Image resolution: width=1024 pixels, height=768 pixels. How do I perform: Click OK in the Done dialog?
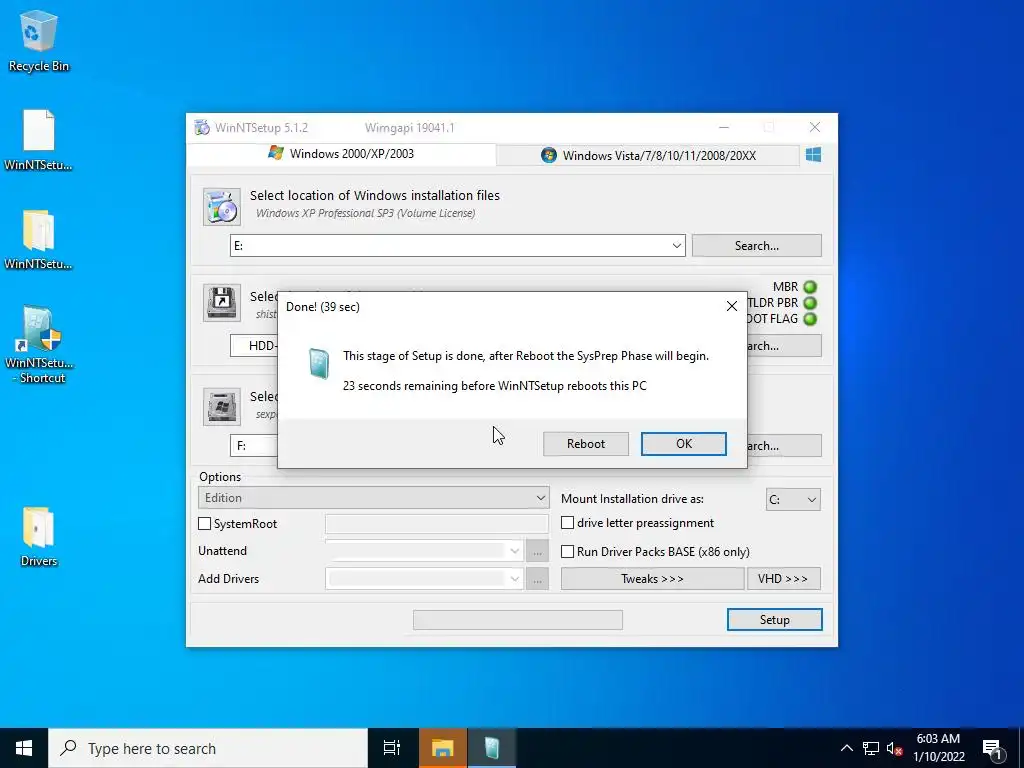[x=684, y=444]
